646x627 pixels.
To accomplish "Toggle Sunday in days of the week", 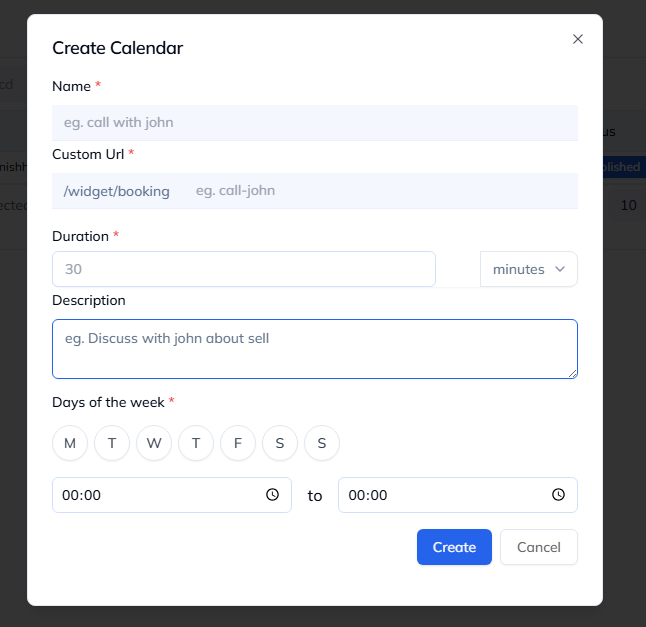I will coord(322,443).
